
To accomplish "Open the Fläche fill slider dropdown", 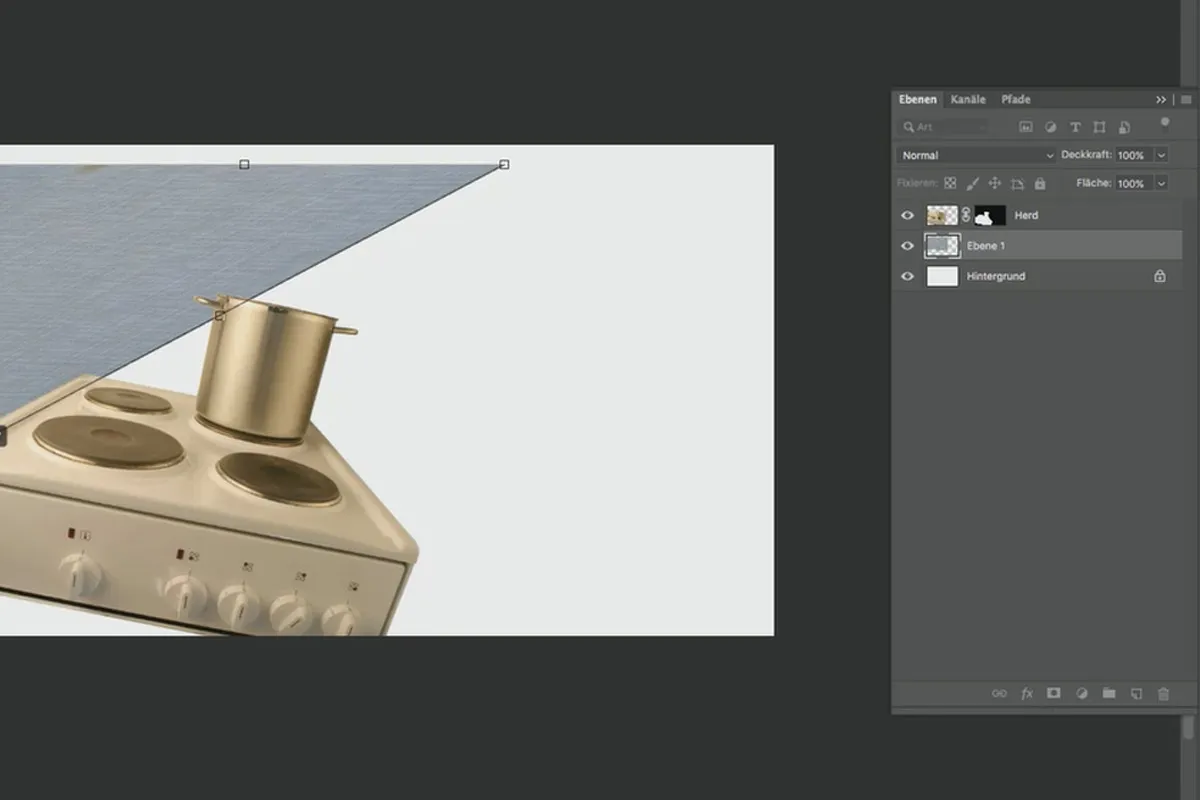I will (x=1161, y=184).
